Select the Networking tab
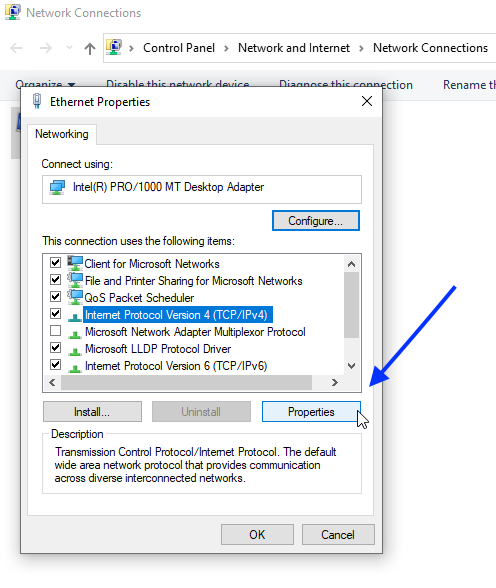Viewport: 496px width, 588px height. click(62, 134)
